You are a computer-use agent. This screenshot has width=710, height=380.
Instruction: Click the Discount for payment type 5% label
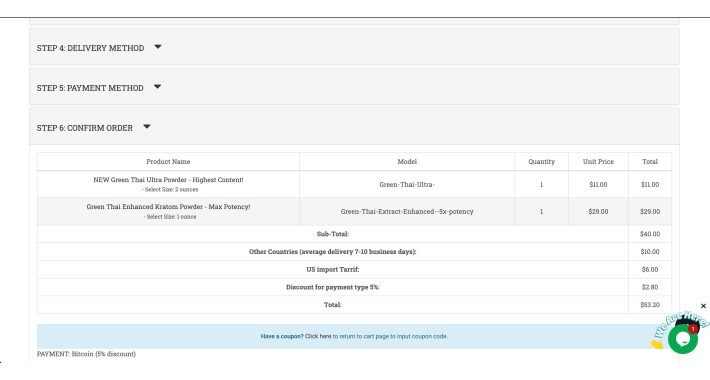[332, 287]
